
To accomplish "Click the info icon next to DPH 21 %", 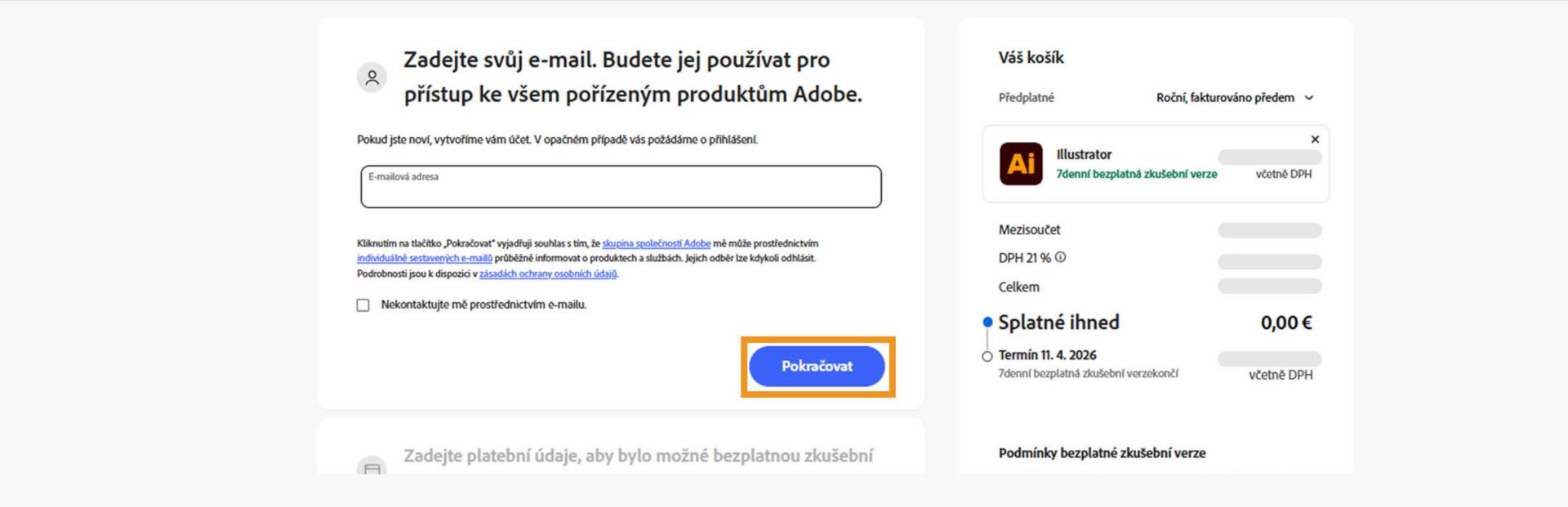I will 1061,256.
